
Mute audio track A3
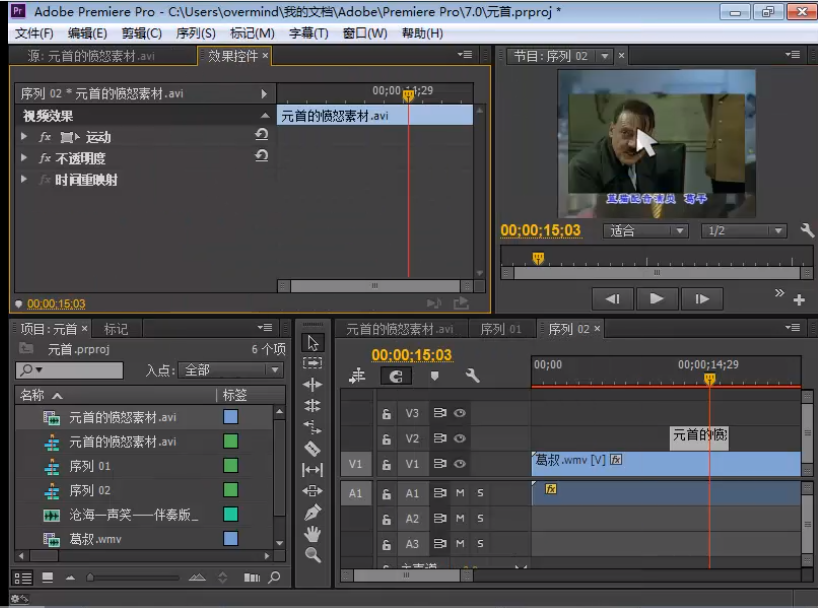click(460, 544)
